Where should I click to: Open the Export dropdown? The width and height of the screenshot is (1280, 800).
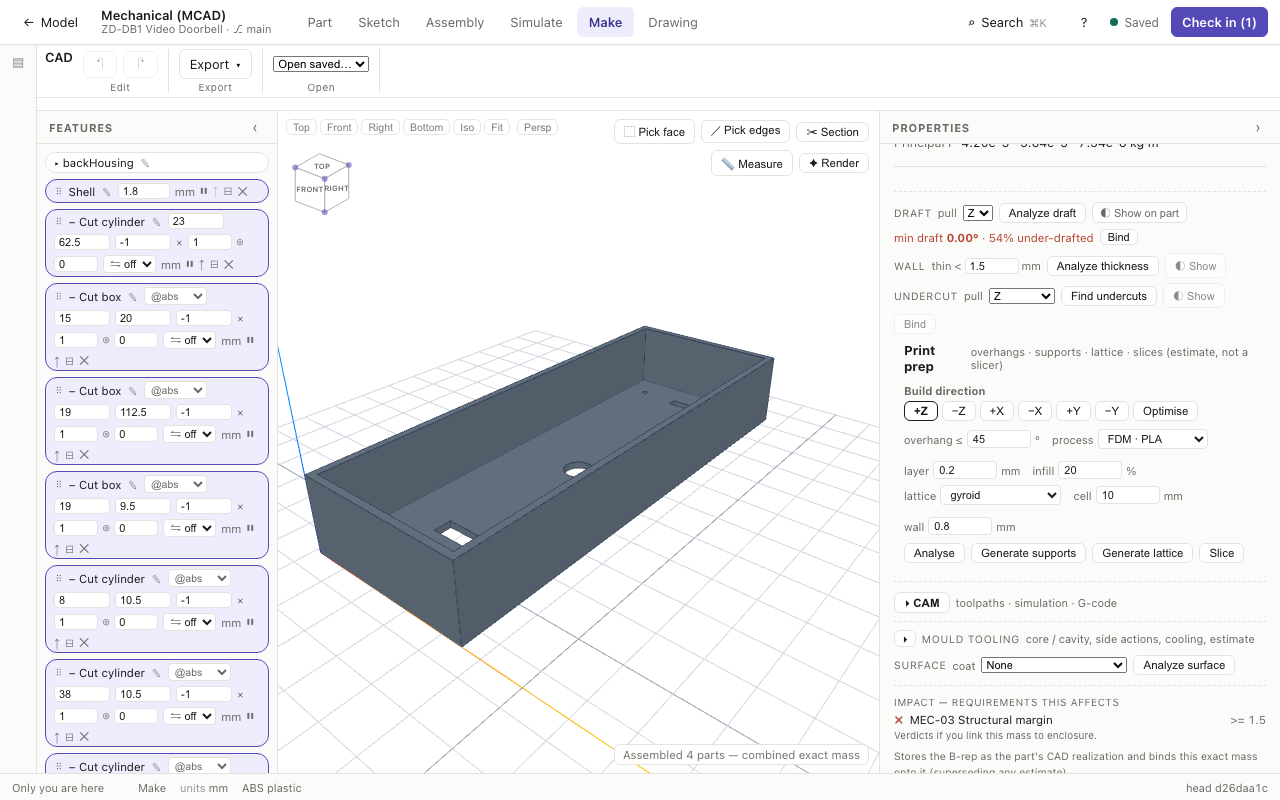click(x=215, y=64)
